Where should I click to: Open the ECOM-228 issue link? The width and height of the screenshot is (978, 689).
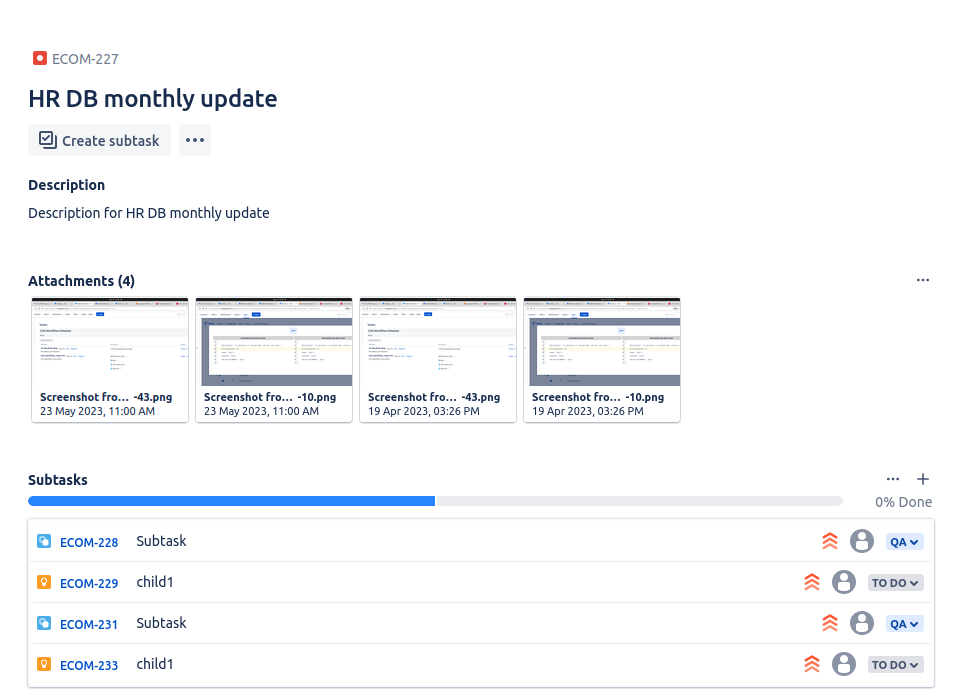pos(89,542)
